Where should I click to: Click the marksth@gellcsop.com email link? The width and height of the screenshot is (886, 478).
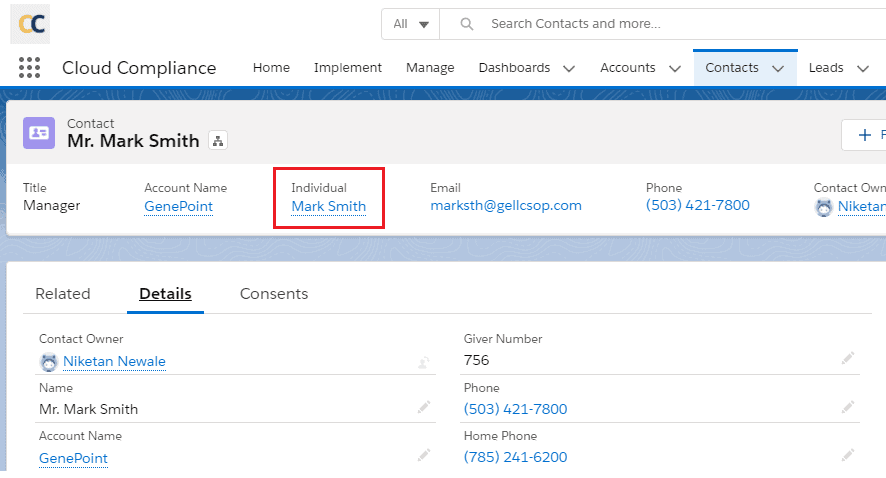[x=506, y=206]
